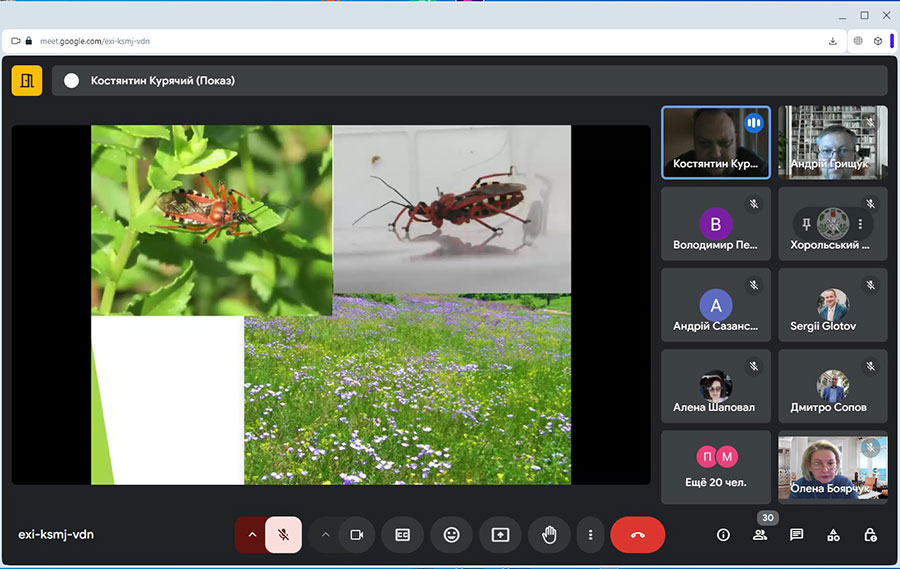This screenshot has height=569, width=900.
Task: Click muted mic icon on Андрій Грищук tile
Action: [x=871, y=122]
